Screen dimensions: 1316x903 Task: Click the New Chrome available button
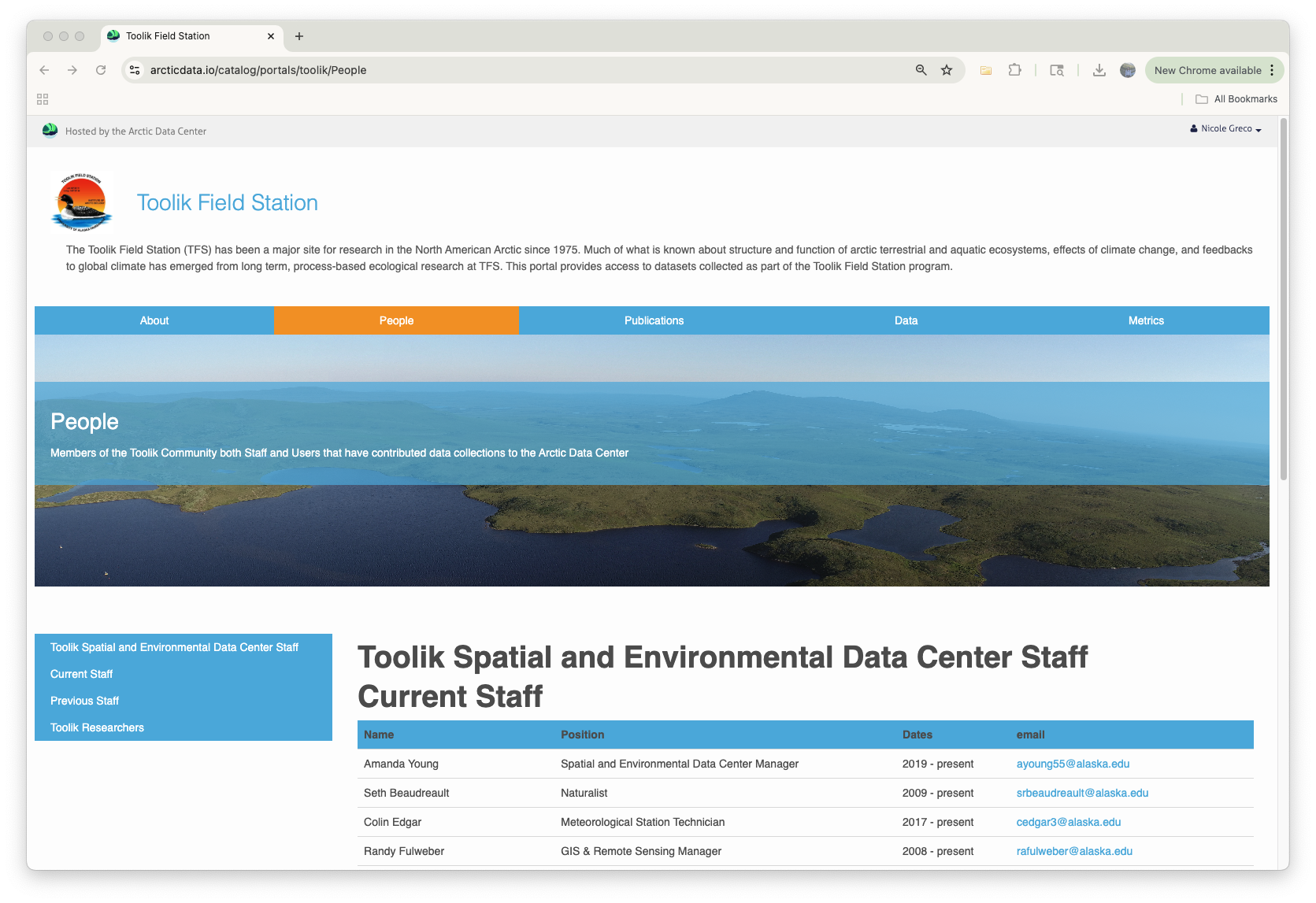(1210, 70)
